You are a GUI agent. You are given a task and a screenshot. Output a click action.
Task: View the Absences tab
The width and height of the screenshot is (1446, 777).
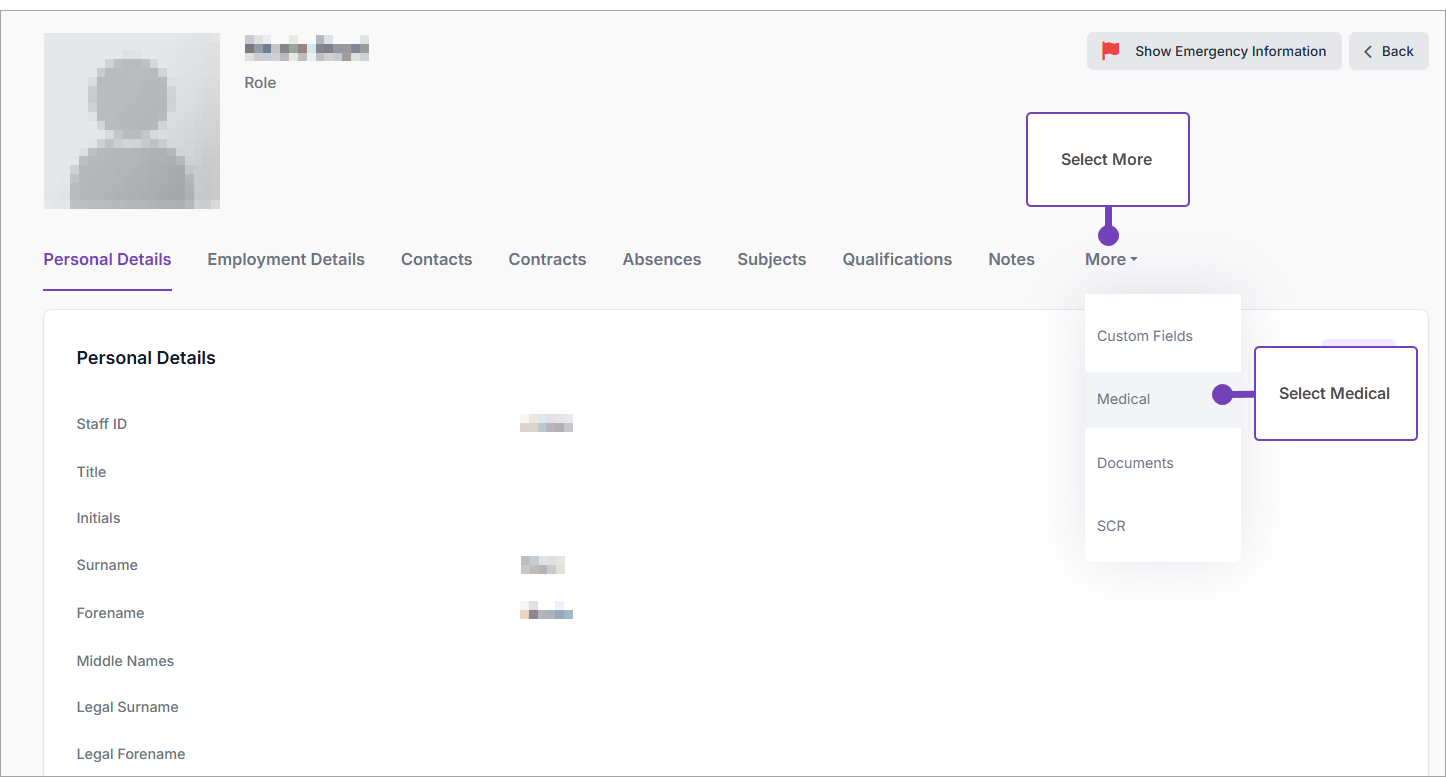click(661, 259)
